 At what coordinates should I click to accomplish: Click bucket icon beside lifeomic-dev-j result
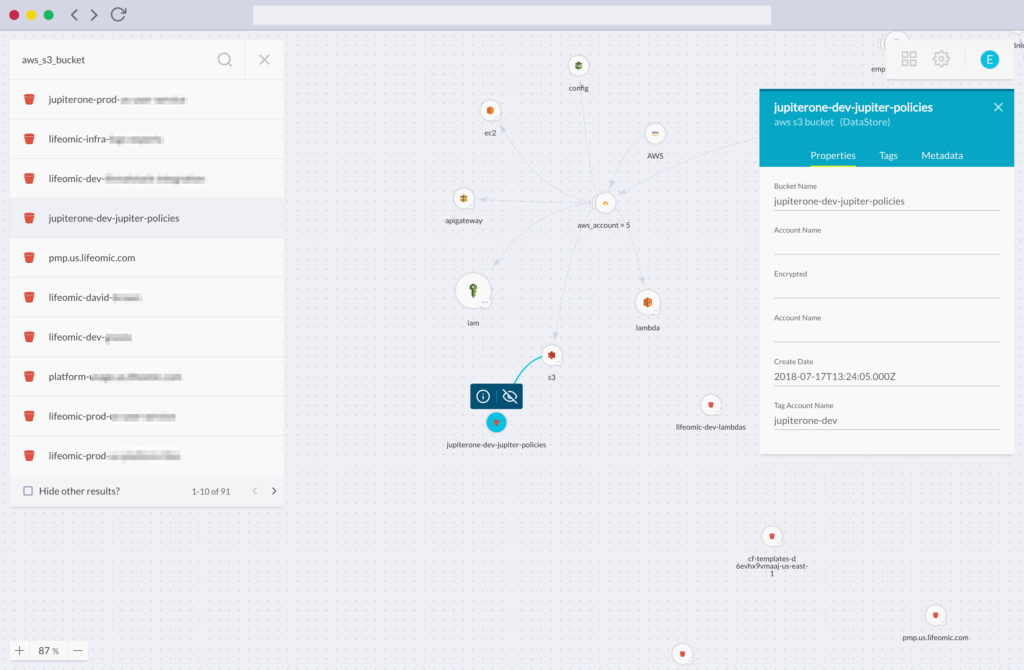tap(29, 337)
